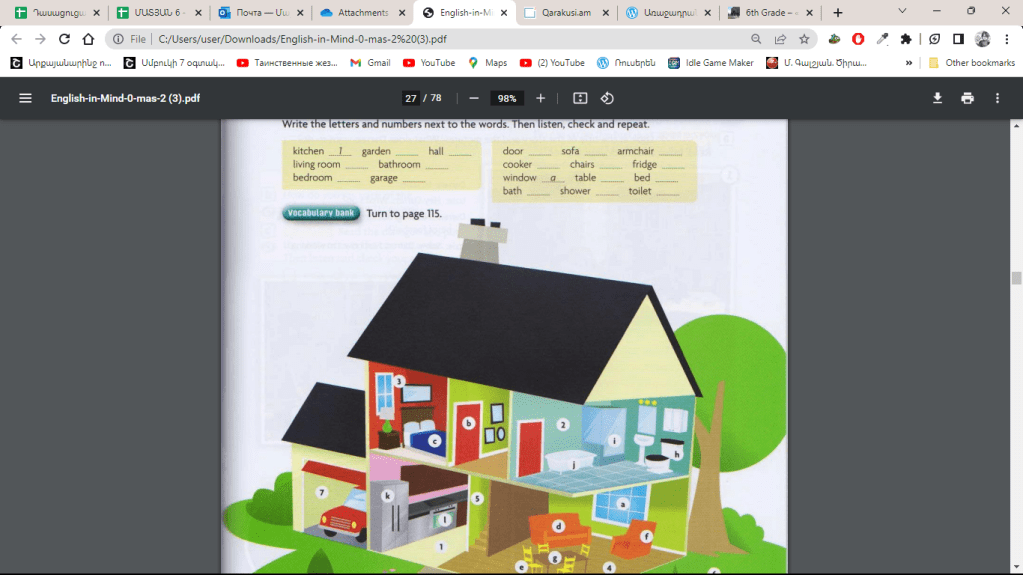Zoom out the PDF page
This screenshot has width=1023, height=575.
pyautogui.click(x=474, y=98)
